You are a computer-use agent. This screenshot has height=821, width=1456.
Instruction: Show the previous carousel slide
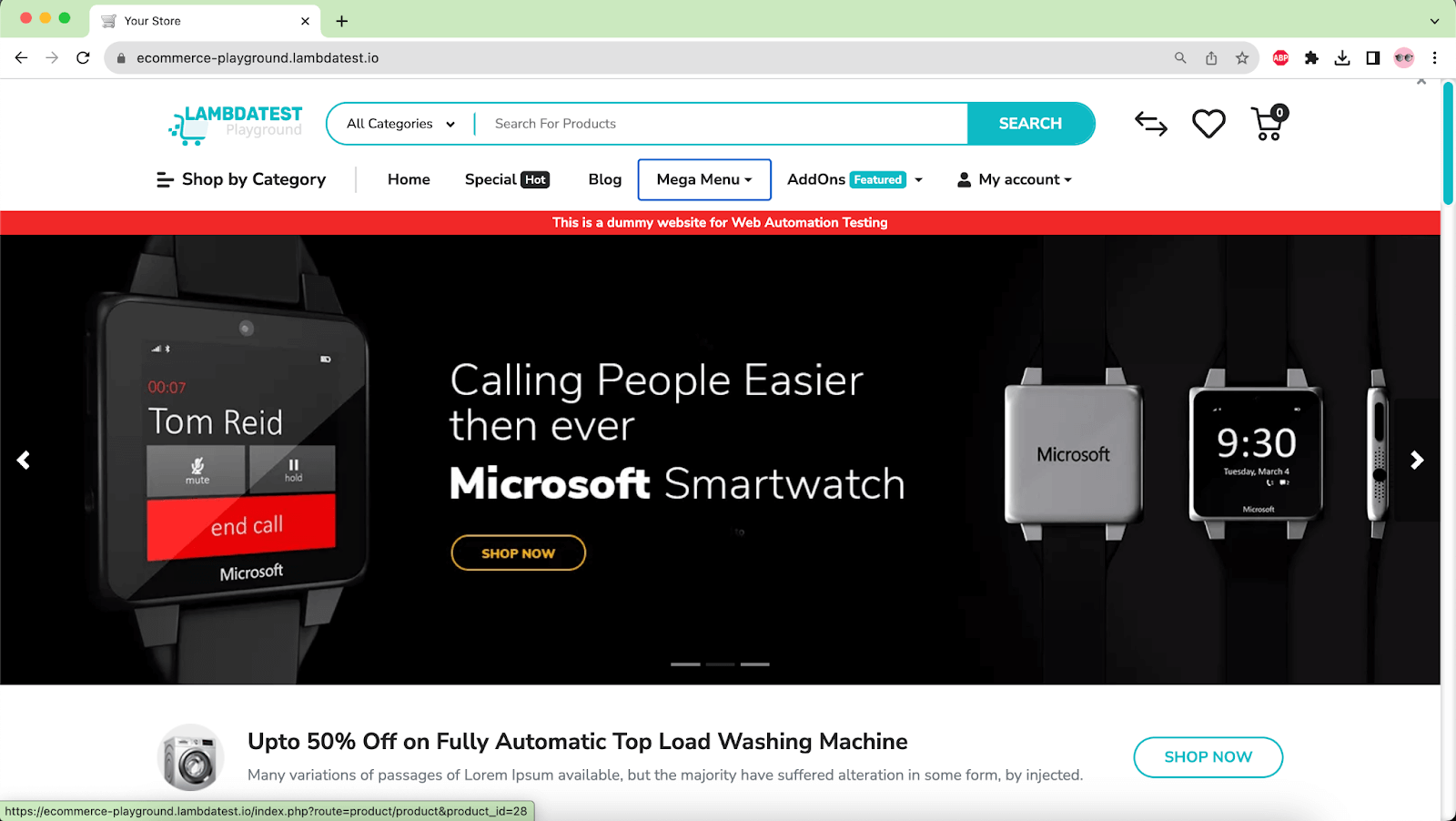click(x=24, y=461)
